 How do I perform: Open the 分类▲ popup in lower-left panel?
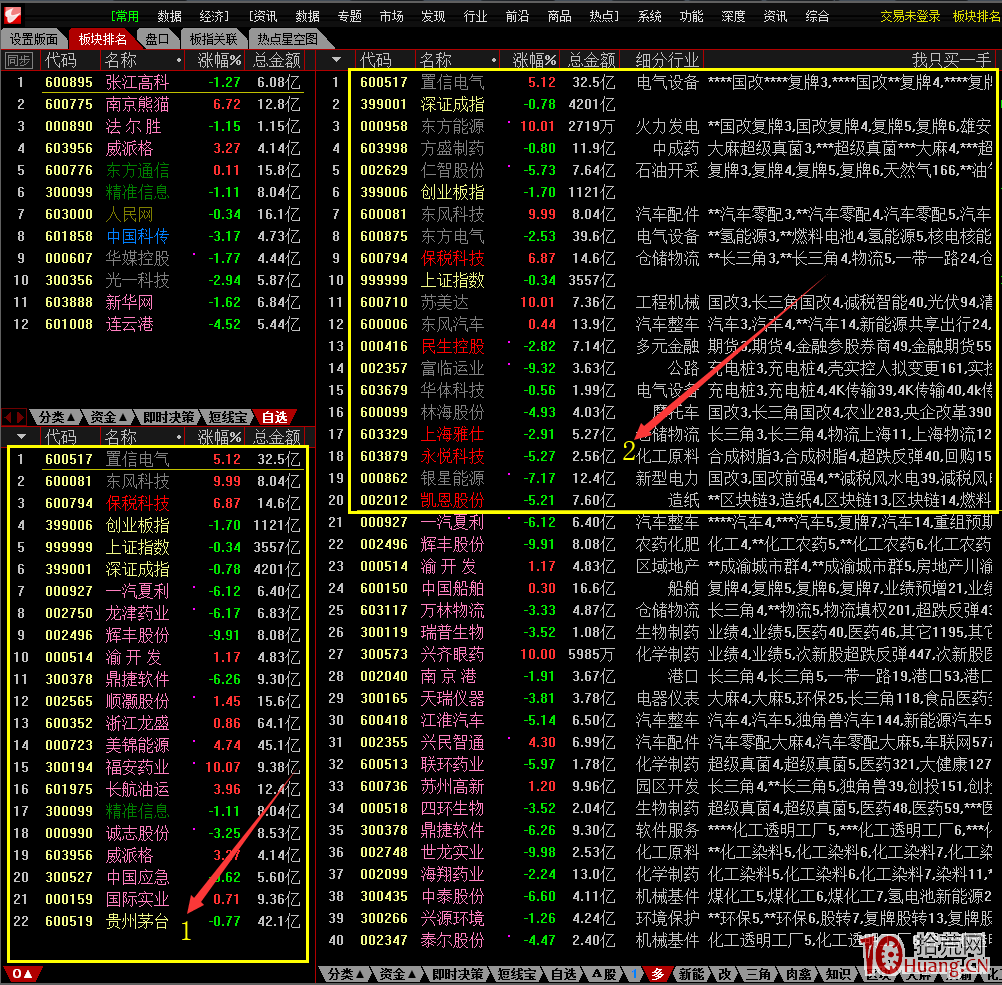[57, 417]
